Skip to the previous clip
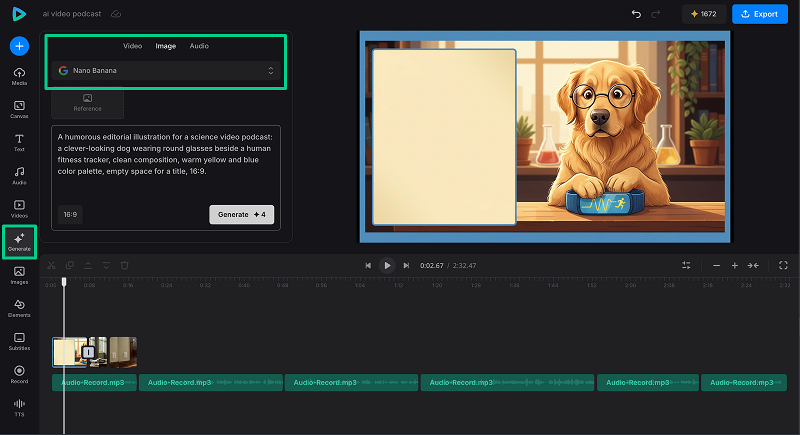The image size is (800, 435). tap(368, 266)
